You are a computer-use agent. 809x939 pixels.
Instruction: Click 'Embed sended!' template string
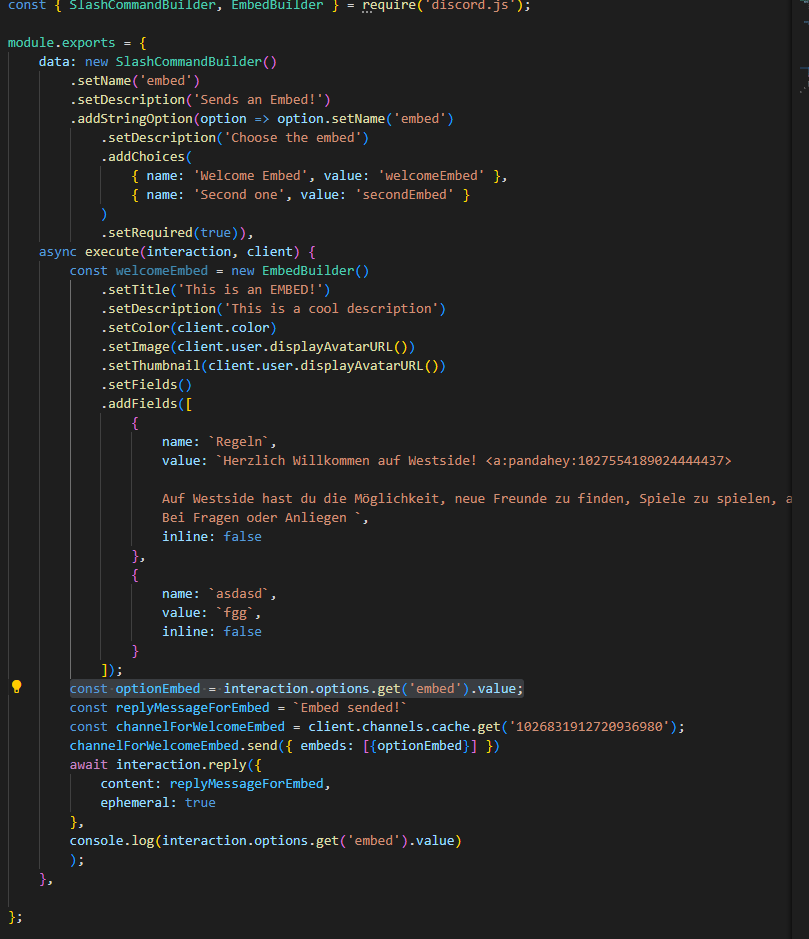[350, 708]
